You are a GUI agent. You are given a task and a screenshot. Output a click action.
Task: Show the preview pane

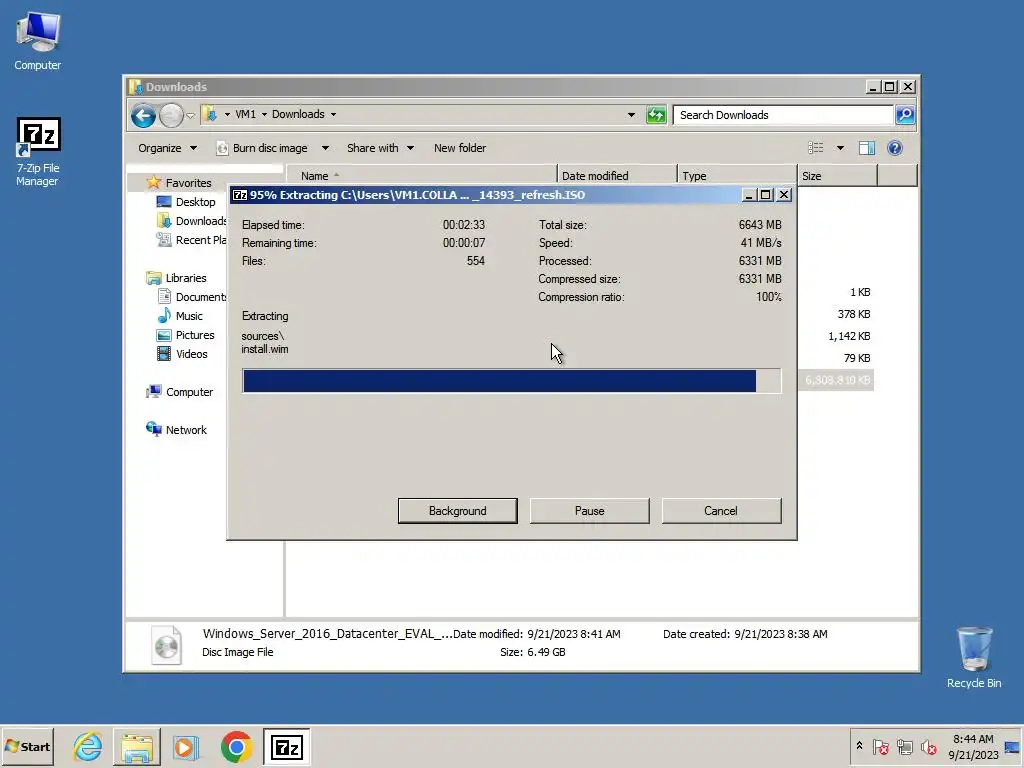click(867, 148)
